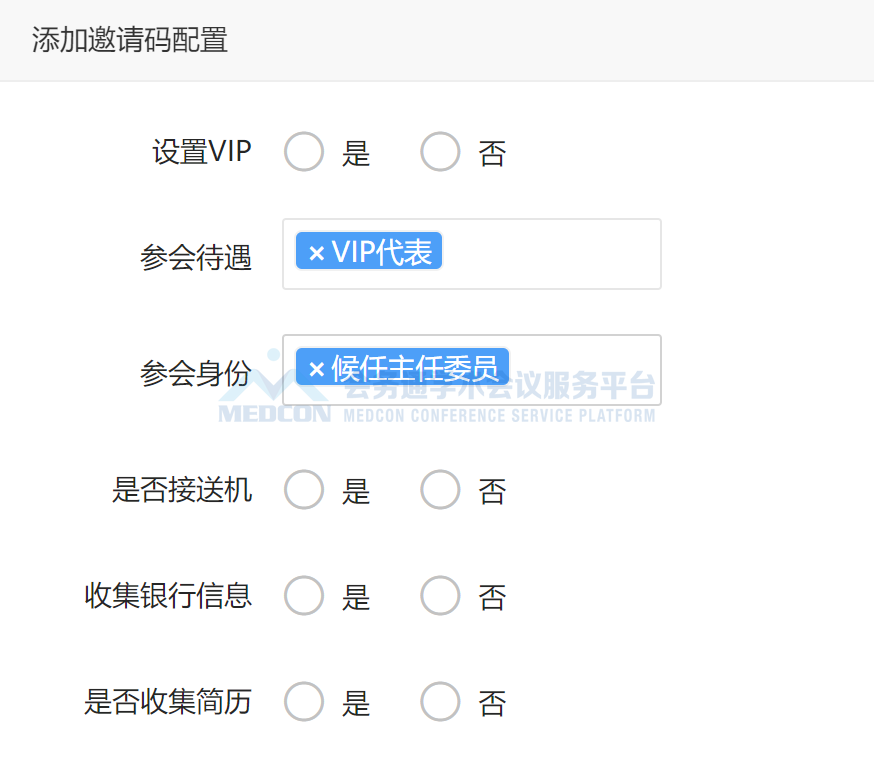The height and width of the screenshot is (771, 874).
Task: Click the 设置VIP field label
Action: click(x=202, y=152)
